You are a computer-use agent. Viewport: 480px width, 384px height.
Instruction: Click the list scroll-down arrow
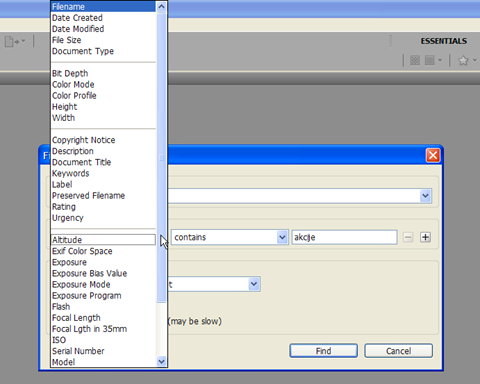coord(161,361)
